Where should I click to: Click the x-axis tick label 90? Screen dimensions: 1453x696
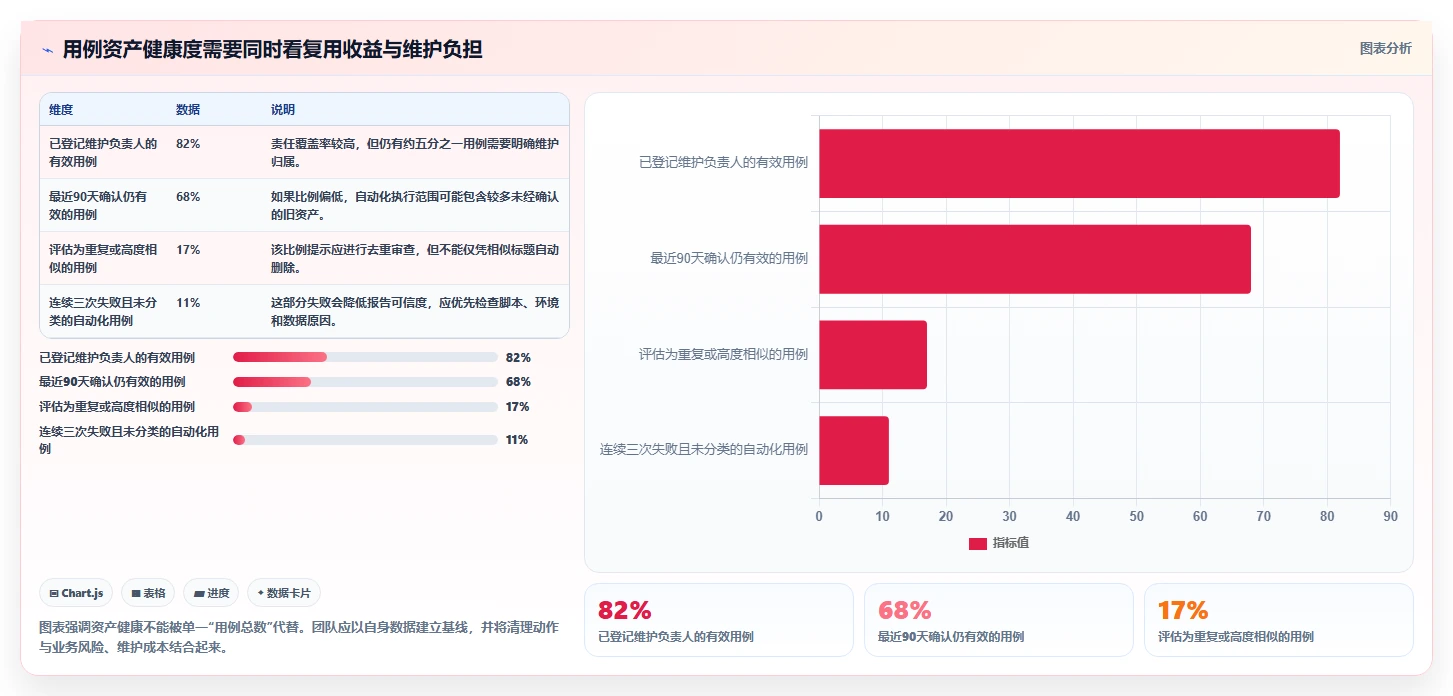pyautogui.click(x=1390, y=516)
